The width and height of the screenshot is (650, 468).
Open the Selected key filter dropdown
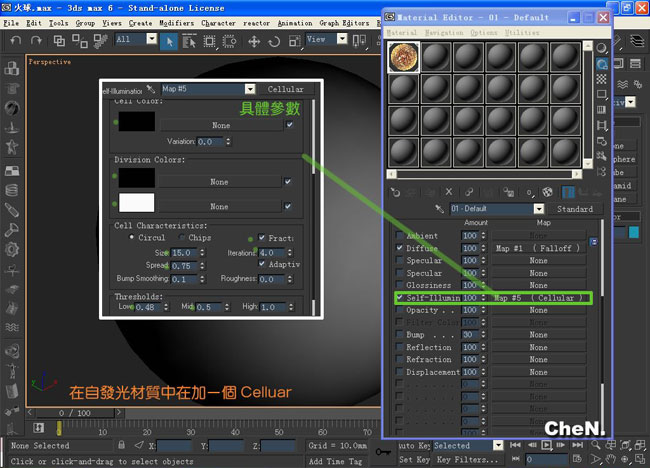coord(498,446)
